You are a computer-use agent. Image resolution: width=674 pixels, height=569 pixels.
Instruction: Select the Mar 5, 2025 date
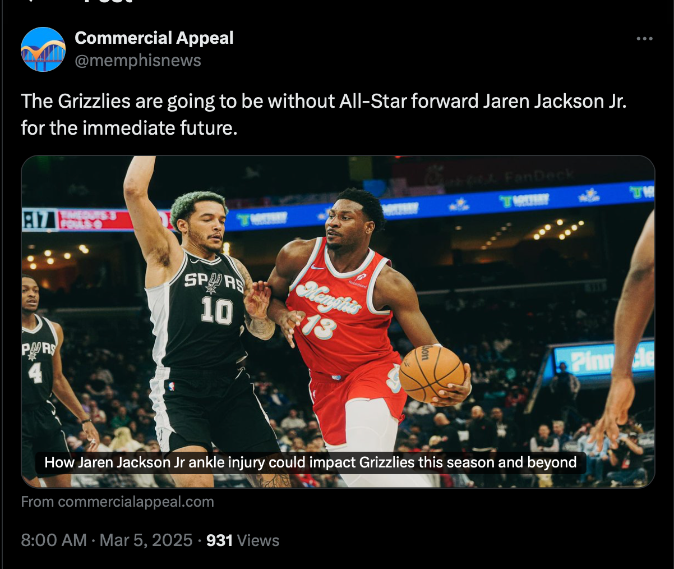coord(146,540)
